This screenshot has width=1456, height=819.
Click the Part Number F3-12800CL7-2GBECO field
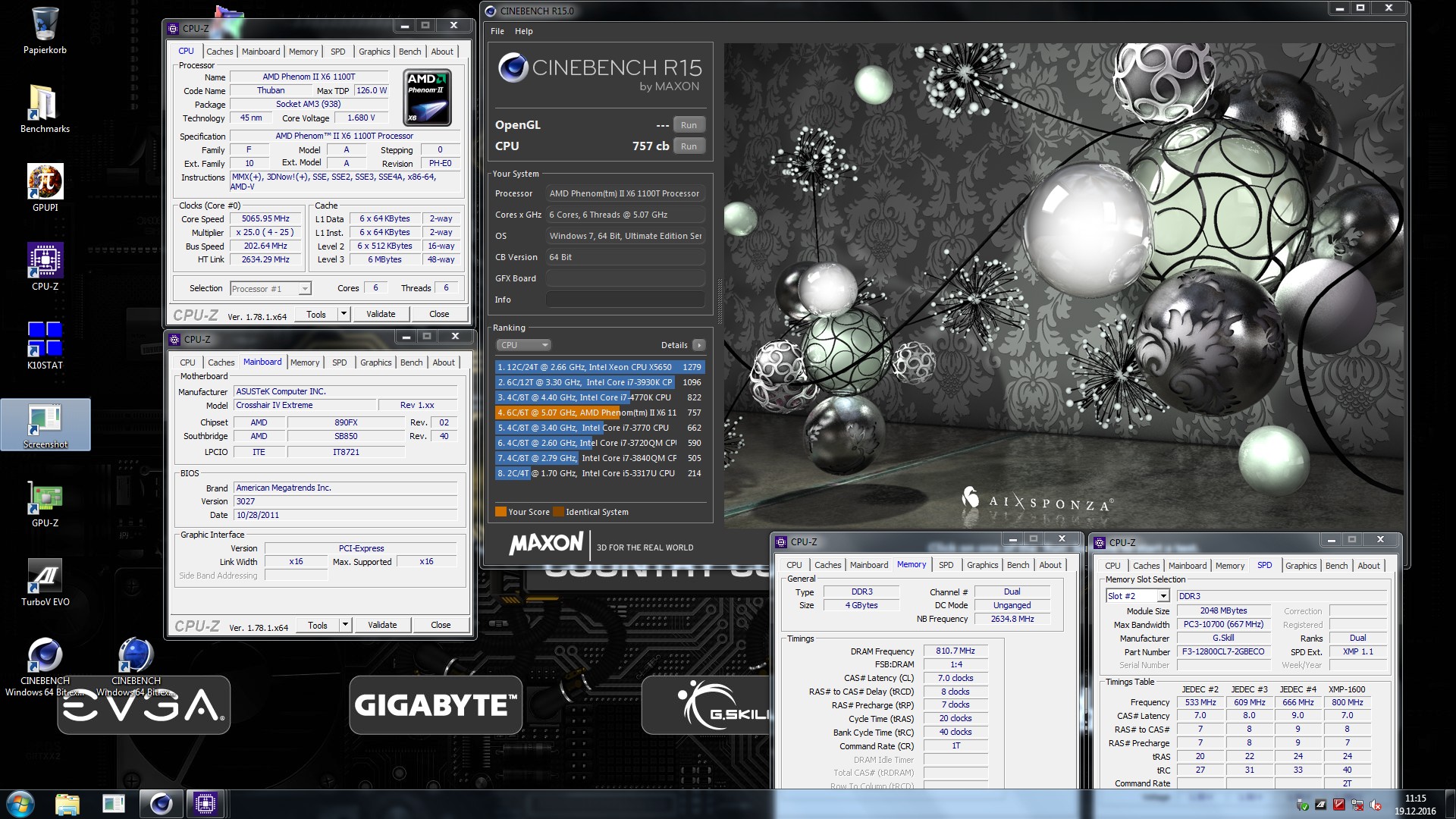1222,651
